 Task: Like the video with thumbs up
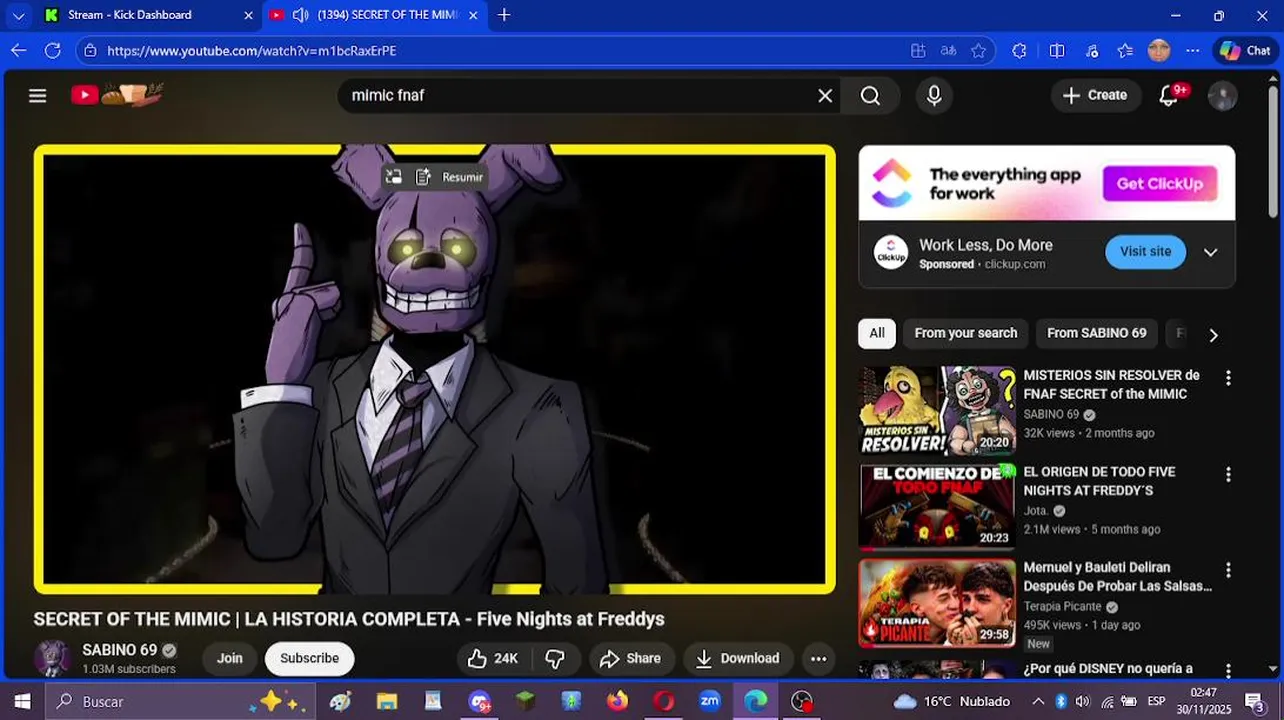[493, 658]
